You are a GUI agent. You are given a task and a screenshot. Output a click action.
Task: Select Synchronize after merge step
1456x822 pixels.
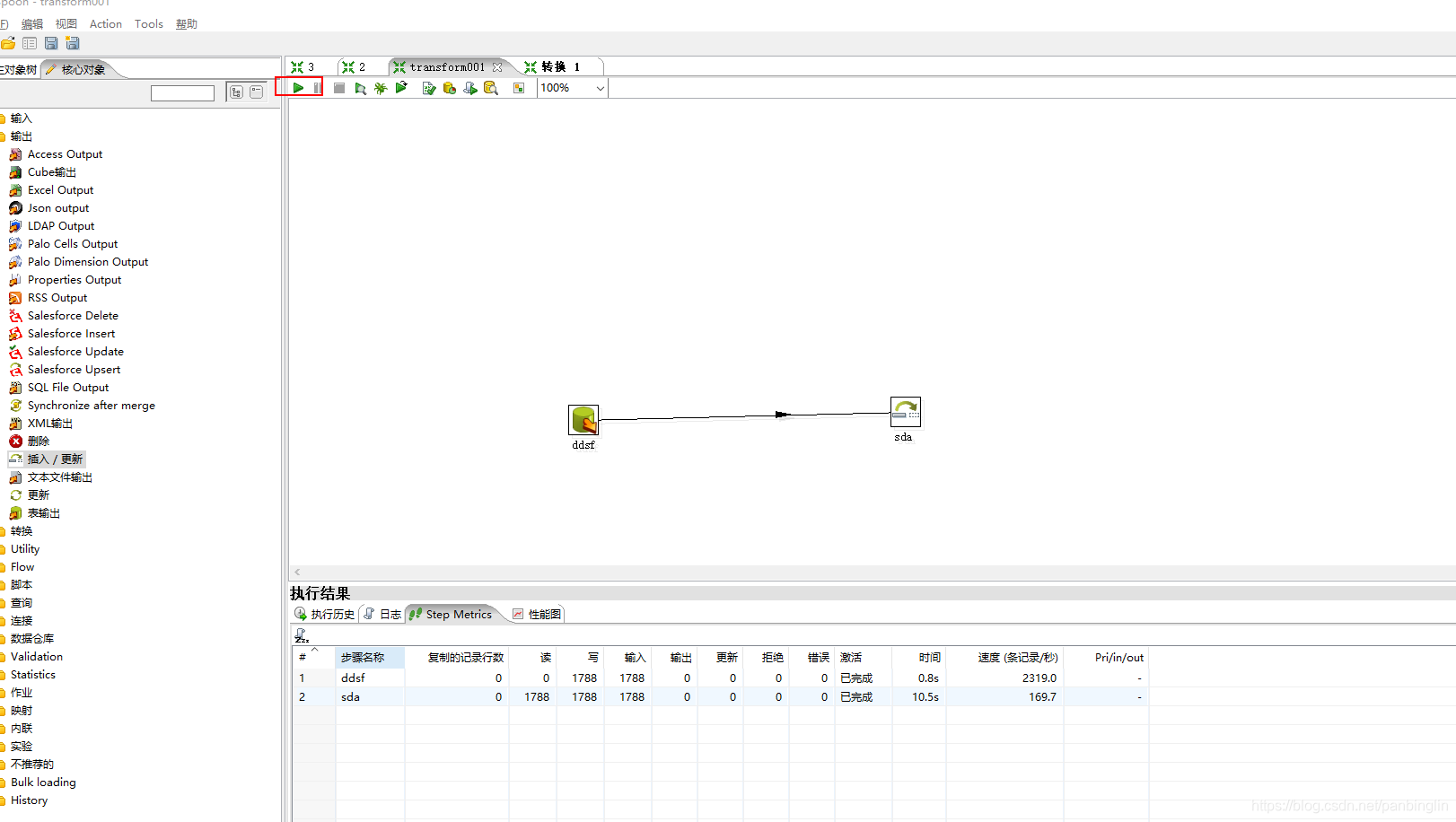click(91, 406)
